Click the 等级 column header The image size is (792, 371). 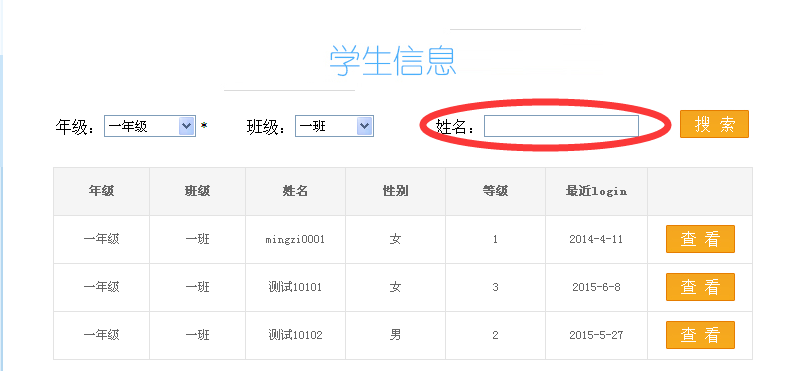pyautogui.click(x=496, y=191)
